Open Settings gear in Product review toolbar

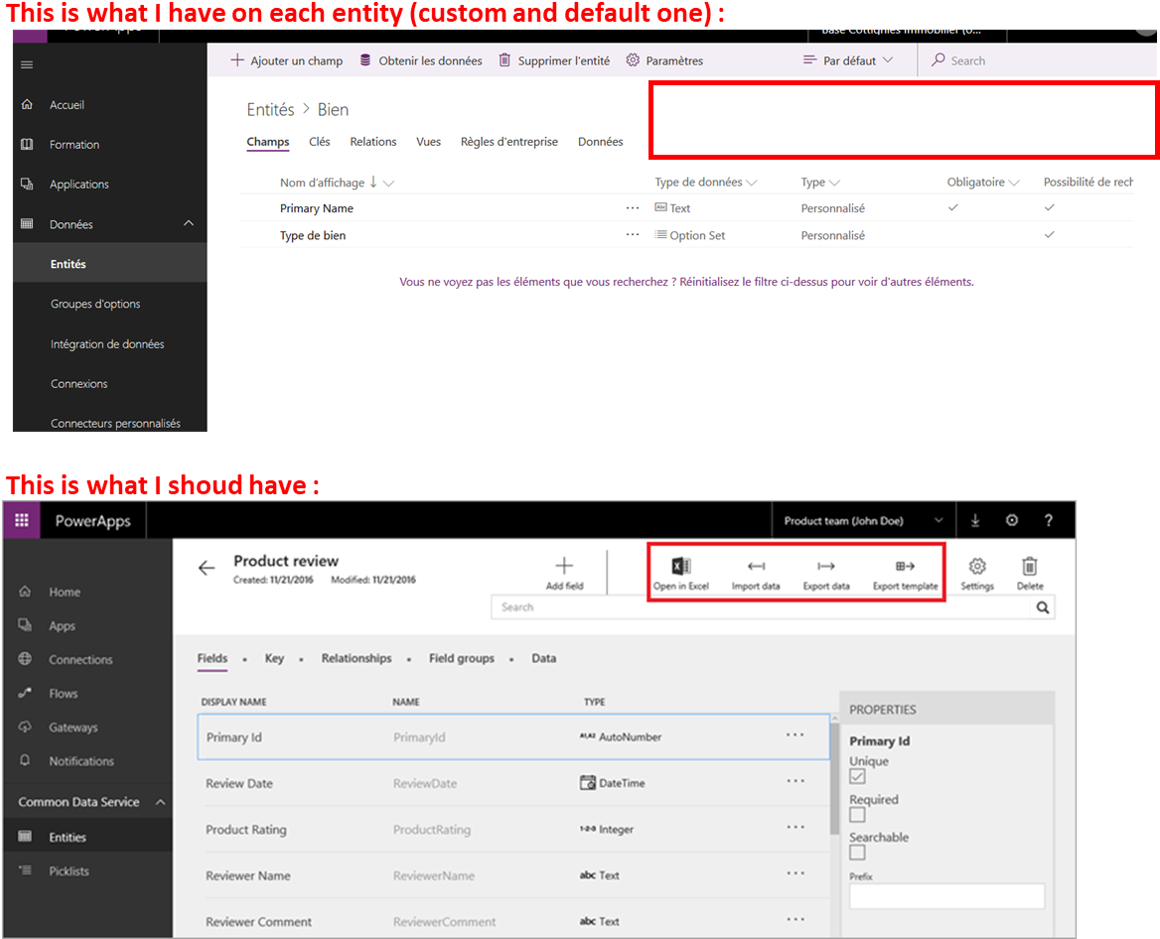978,567
